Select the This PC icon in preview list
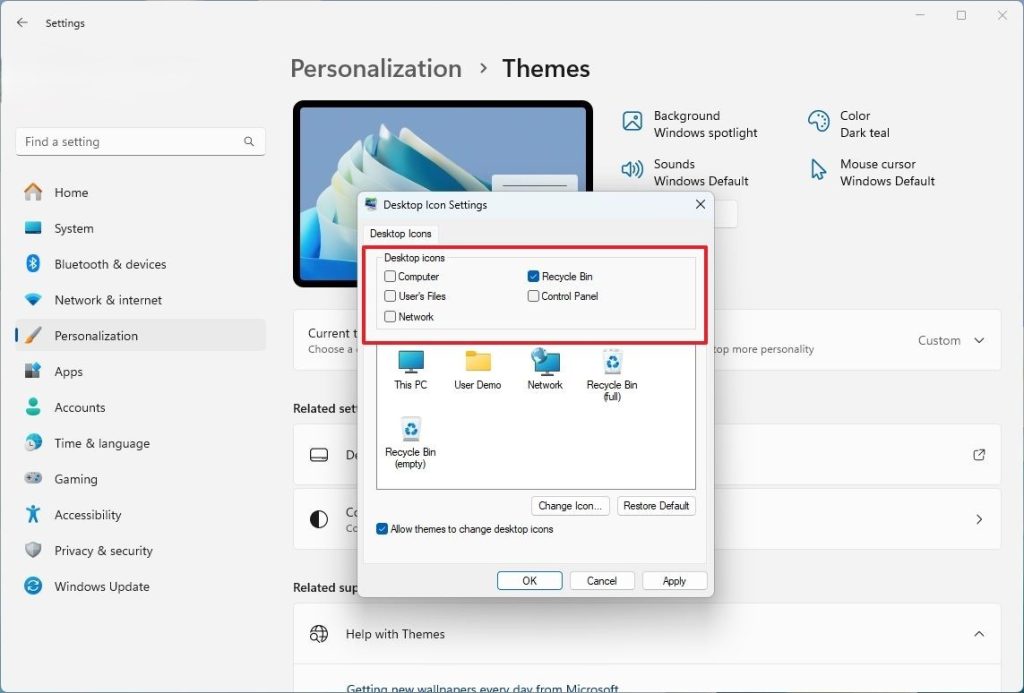Viewport: 1024px width, 693px height. tap(410, 365)
